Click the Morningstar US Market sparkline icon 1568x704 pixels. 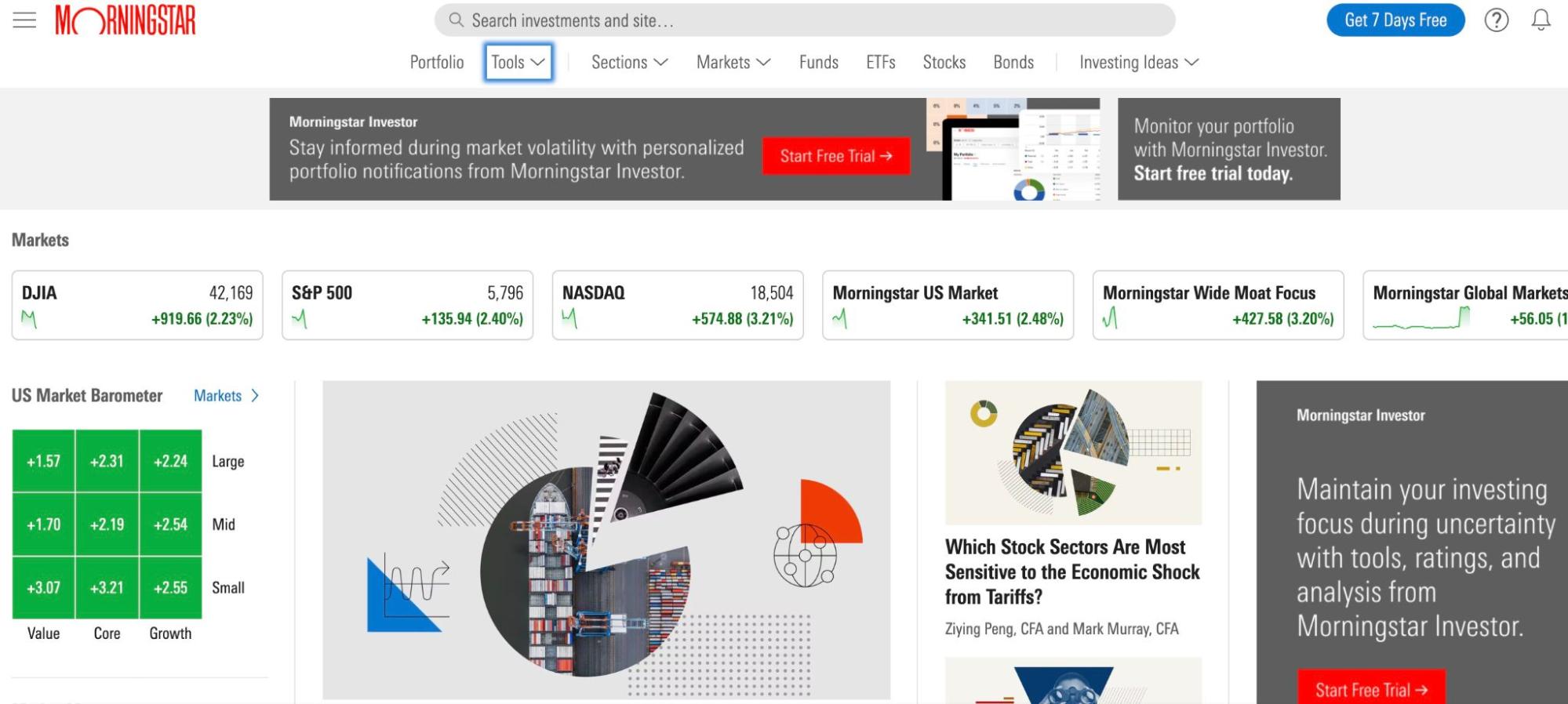[840, 319]
